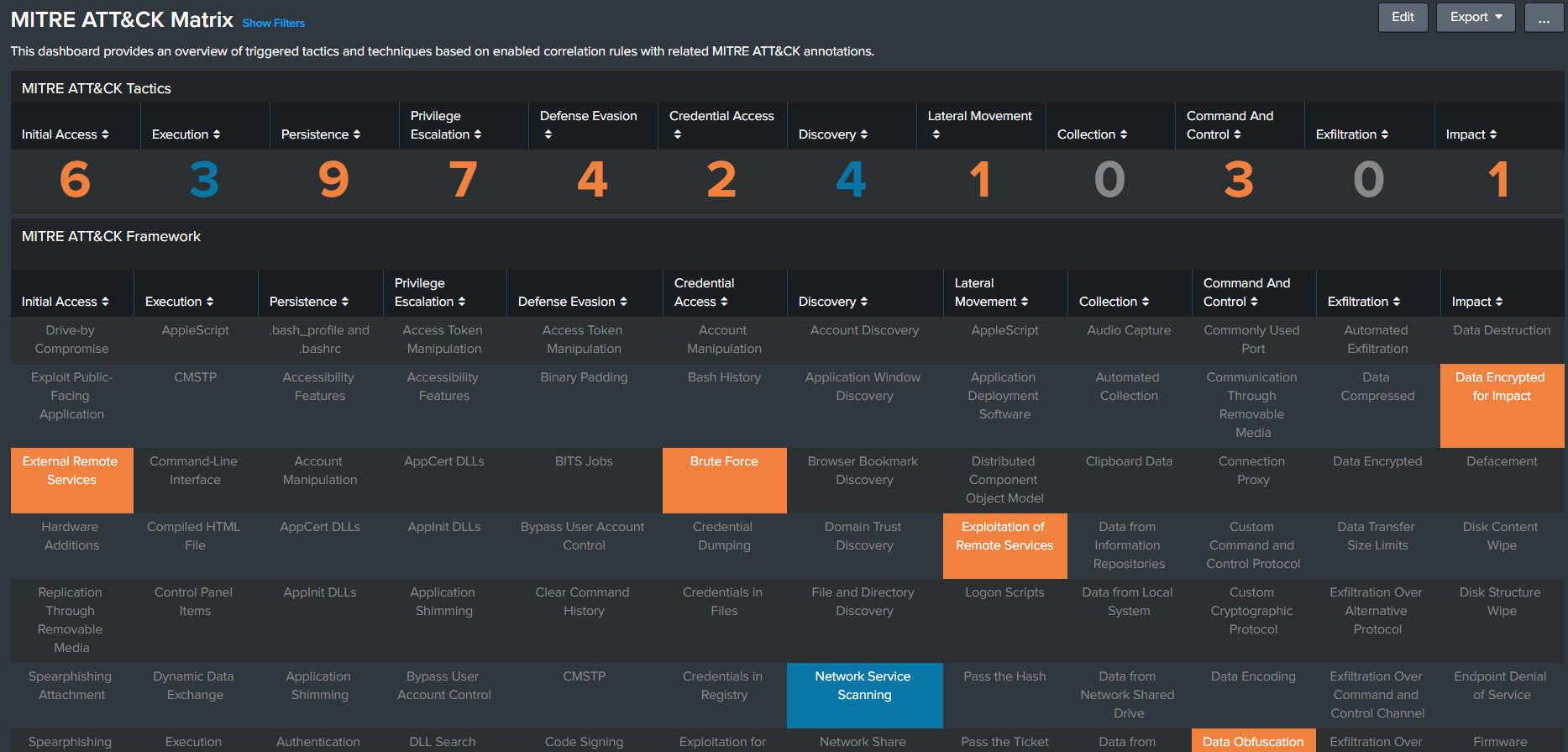
Task: Click the Persistence count 9
Action: (333, 180)
